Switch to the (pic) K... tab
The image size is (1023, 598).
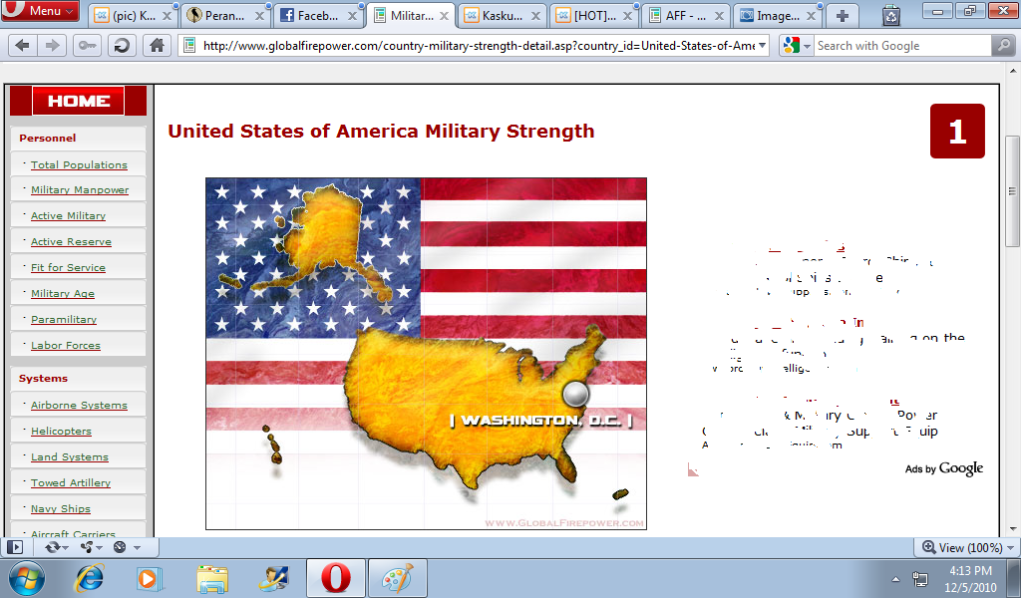click(x=133, y=16)
